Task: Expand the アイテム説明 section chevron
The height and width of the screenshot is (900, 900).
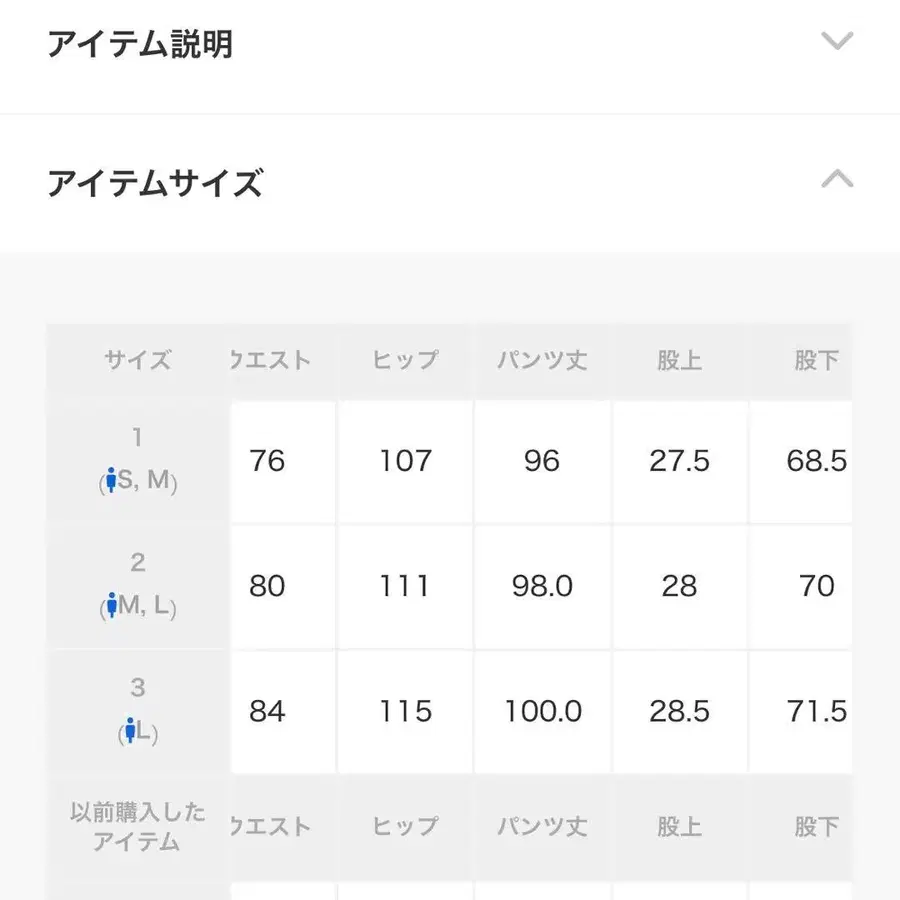Action: pos(837,42)
